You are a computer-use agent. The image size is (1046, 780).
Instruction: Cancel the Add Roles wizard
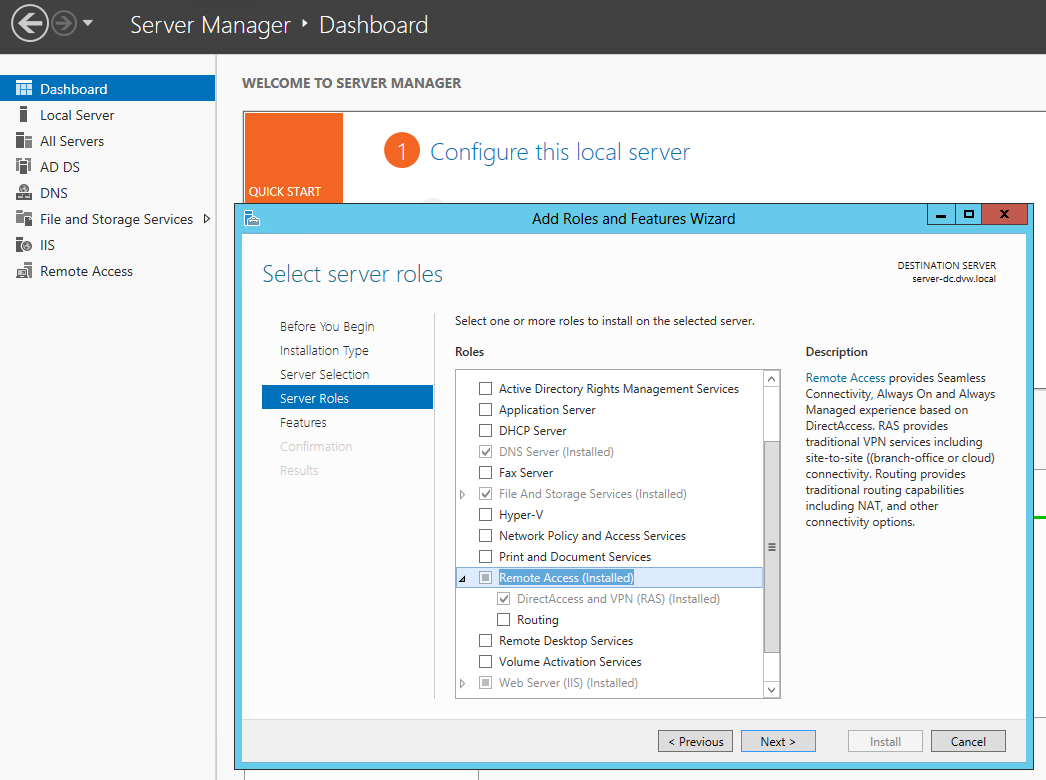(968, 741)
